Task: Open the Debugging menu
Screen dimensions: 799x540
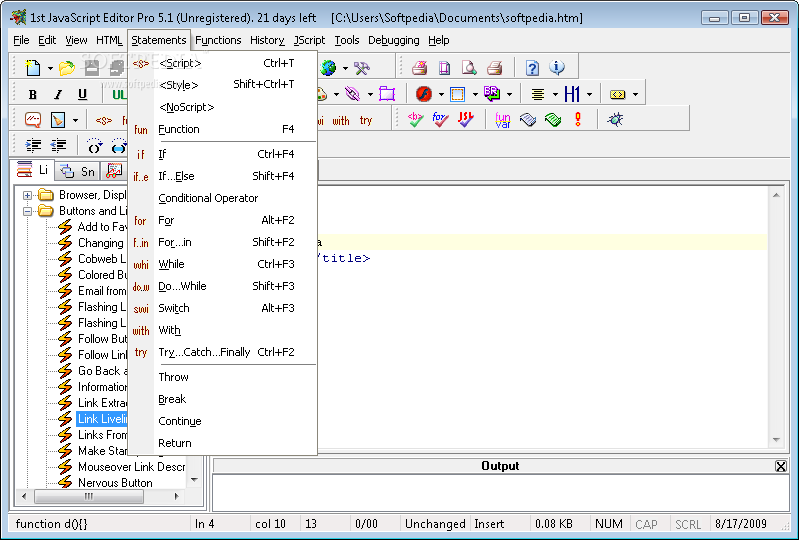Action: (x=394, y=40)
